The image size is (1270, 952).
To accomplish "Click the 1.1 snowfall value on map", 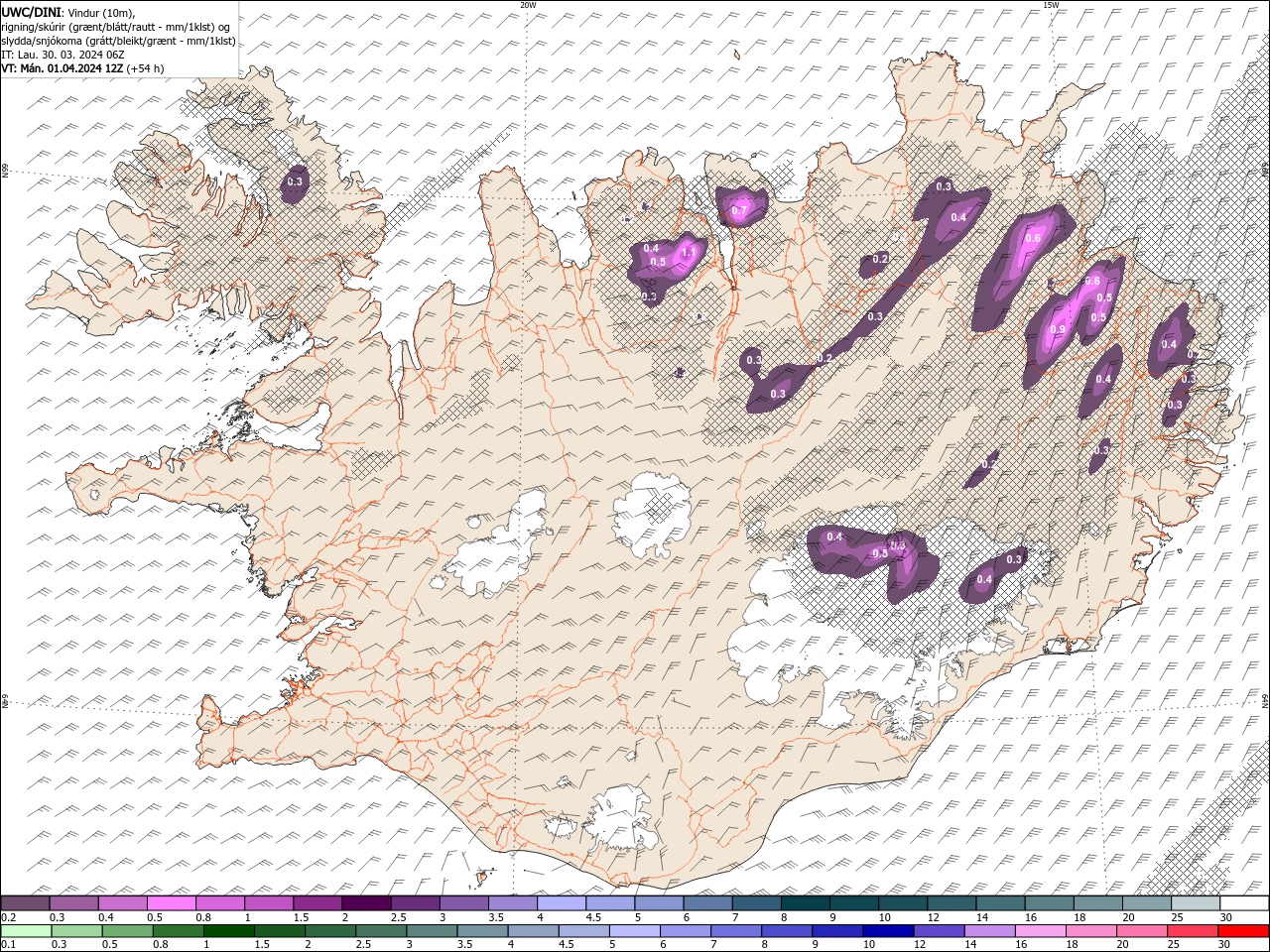I will (x=688, y=253).
